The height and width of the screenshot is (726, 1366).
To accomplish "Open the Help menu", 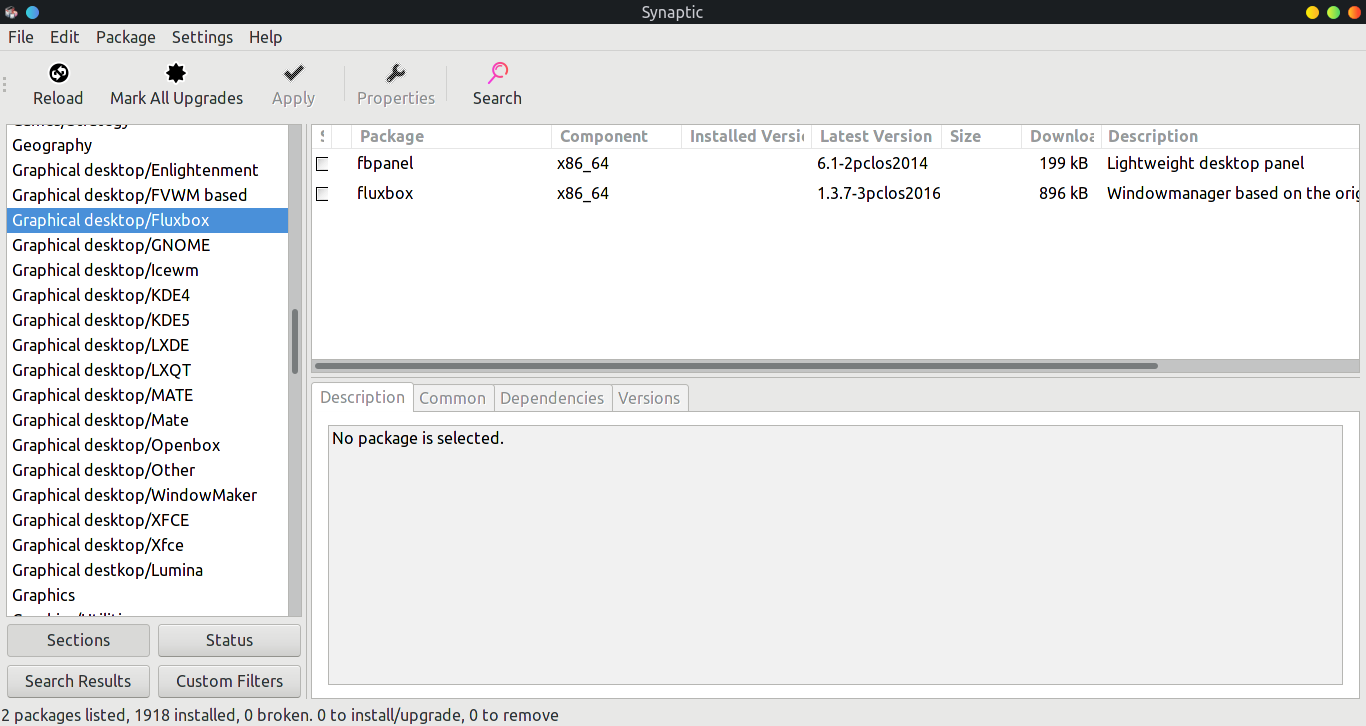I will [x=266, y=37].
